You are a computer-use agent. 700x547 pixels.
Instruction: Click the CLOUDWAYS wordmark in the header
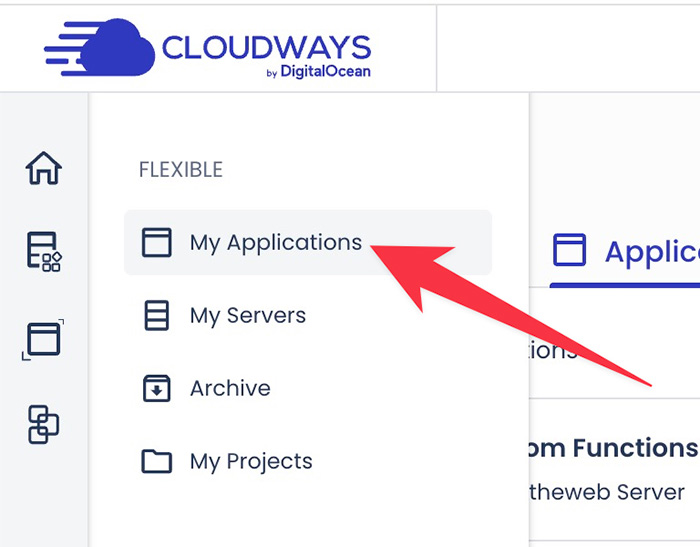click(x=266, y=46)
